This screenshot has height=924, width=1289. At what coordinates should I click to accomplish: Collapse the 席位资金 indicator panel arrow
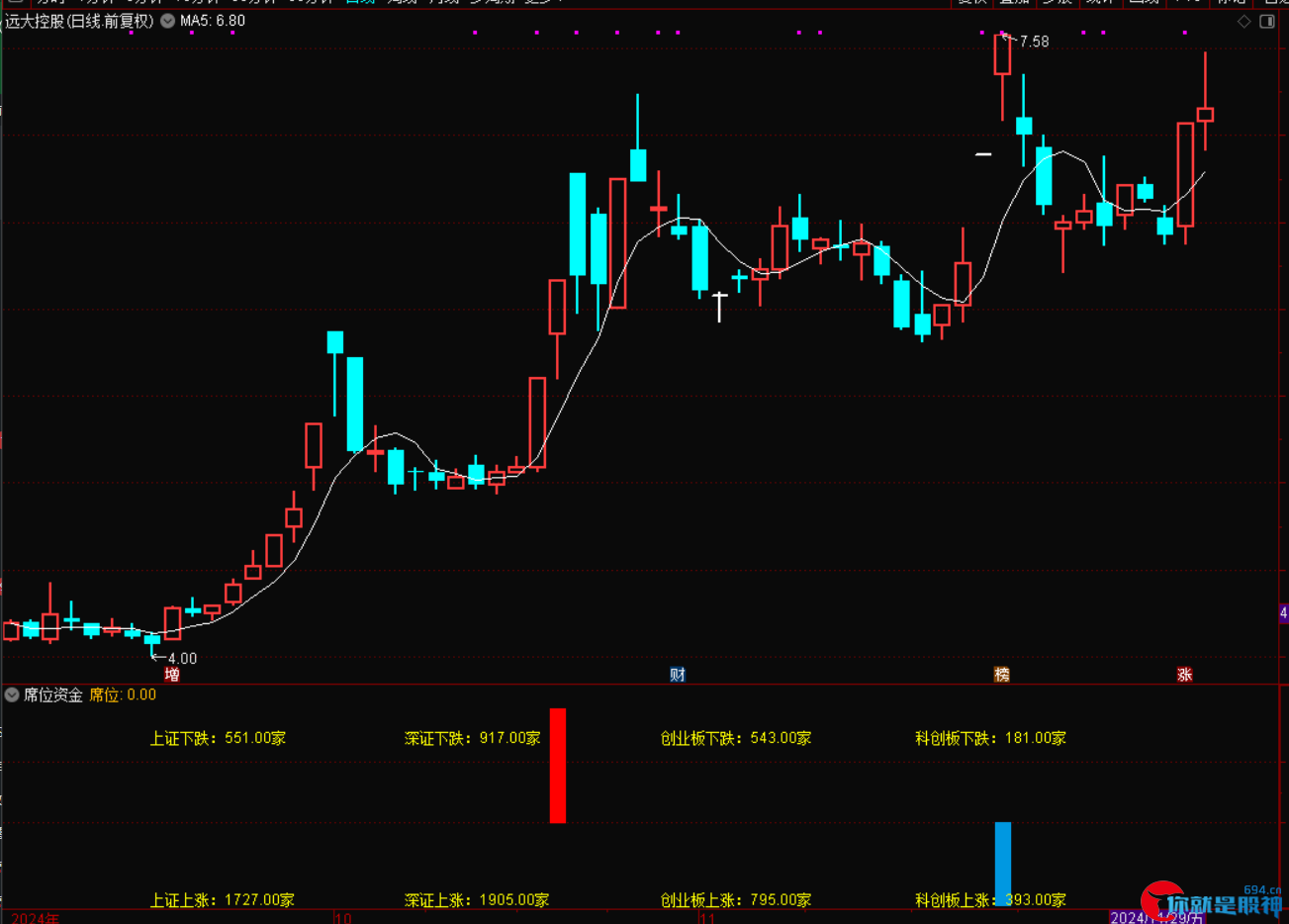coord(12,694)
